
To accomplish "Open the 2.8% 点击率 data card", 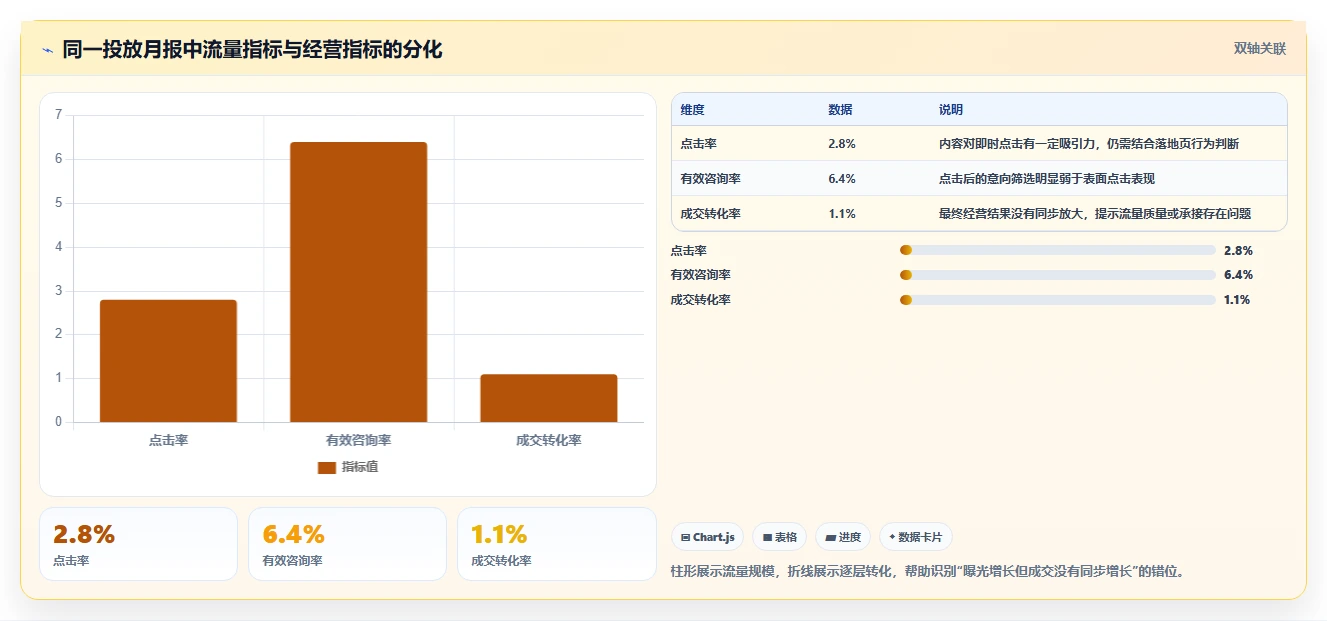I will pyautogui.click(x=138, y=544).
